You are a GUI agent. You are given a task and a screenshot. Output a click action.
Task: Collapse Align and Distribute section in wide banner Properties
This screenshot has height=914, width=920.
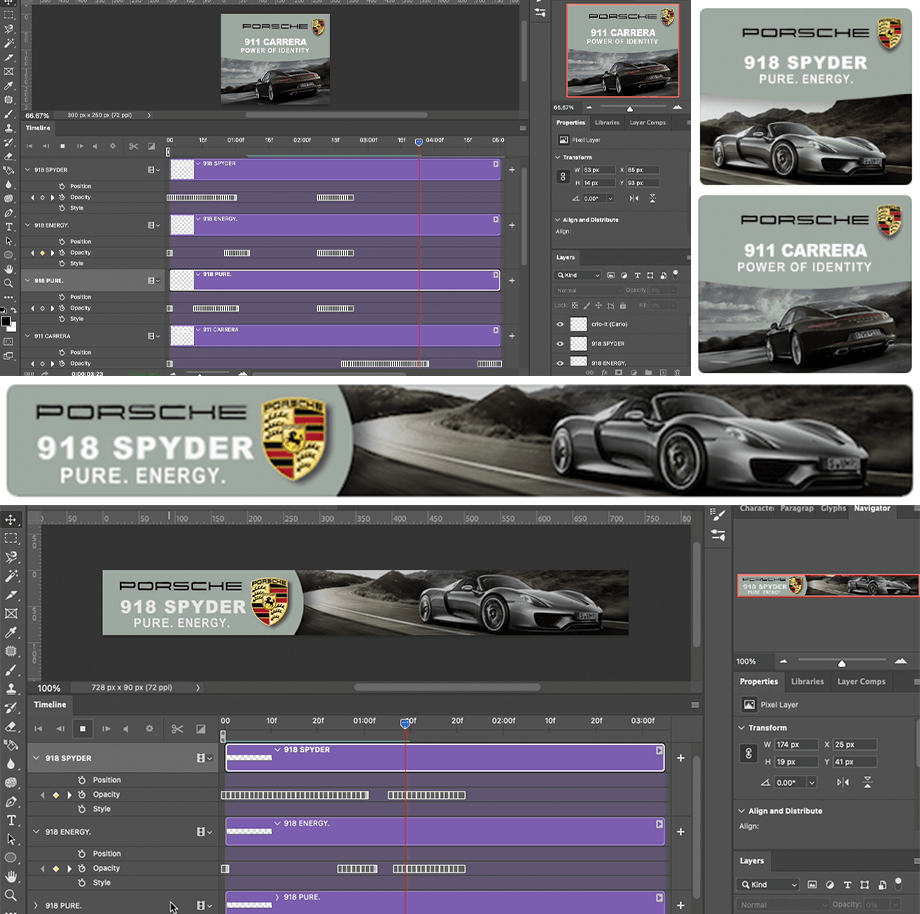741,811
